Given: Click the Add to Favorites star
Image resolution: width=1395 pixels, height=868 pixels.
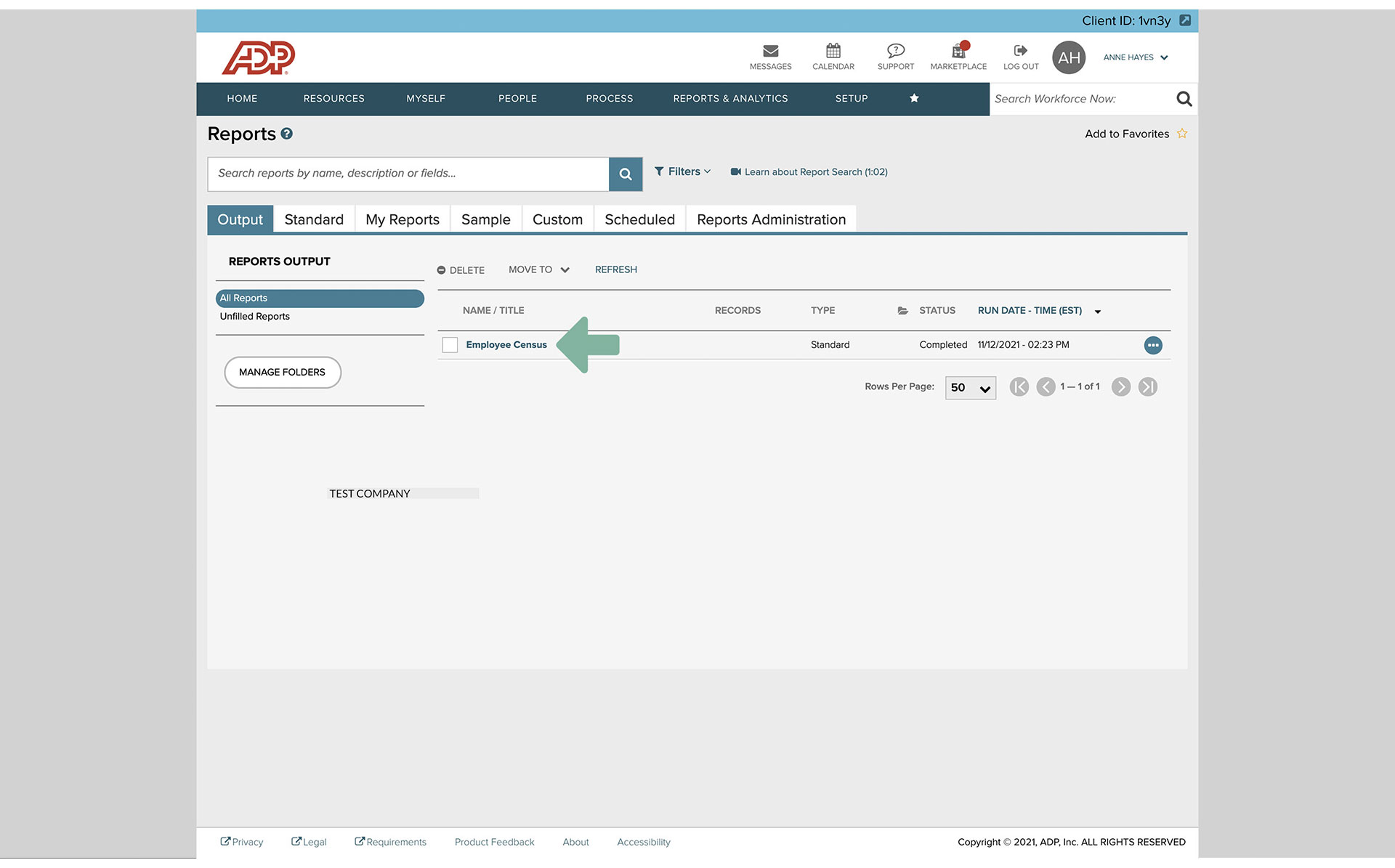Looking at the screenshot, I should (1182, 134).
